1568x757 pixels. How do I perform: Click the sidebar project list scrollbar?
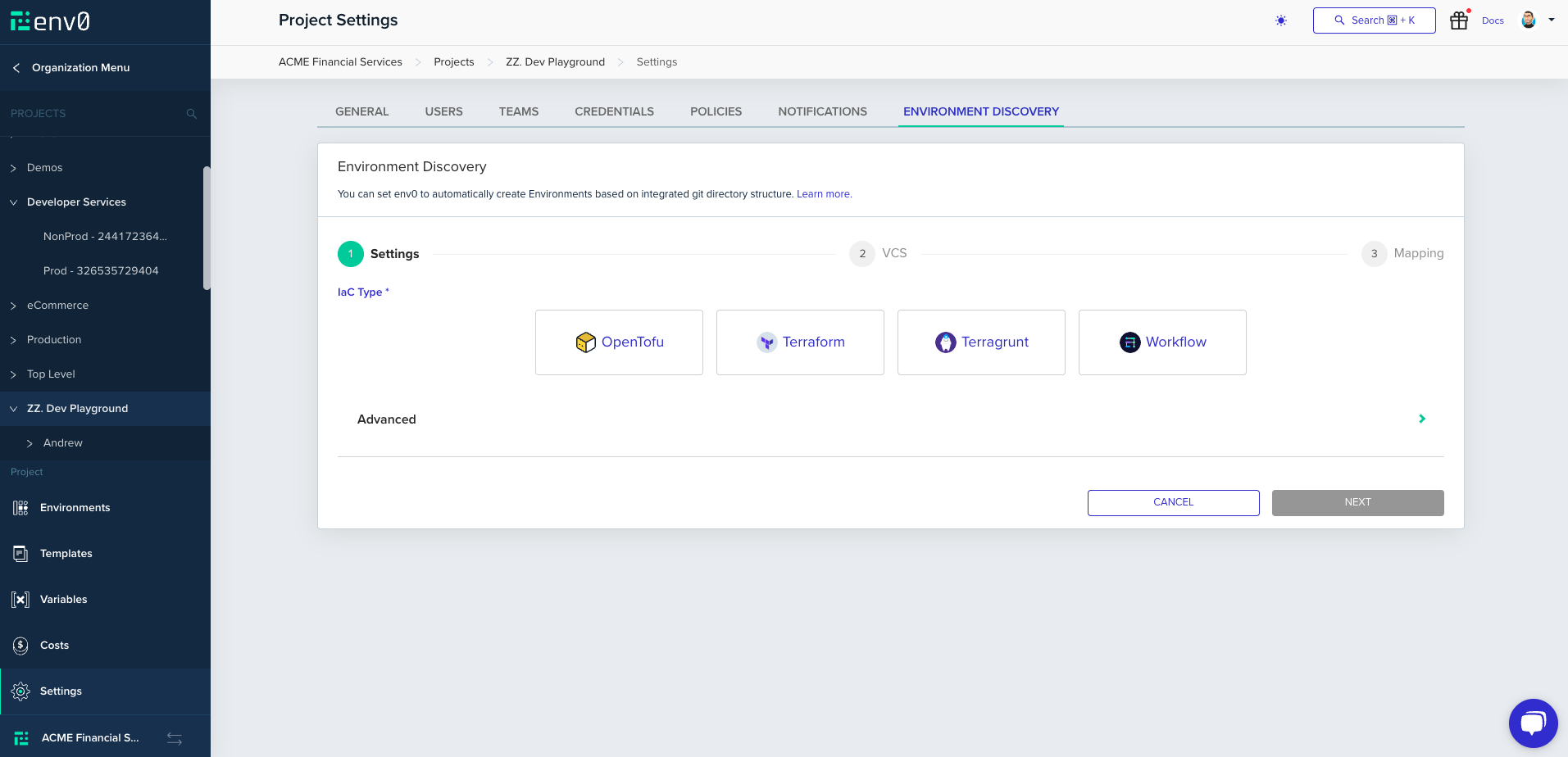point(207,229)
